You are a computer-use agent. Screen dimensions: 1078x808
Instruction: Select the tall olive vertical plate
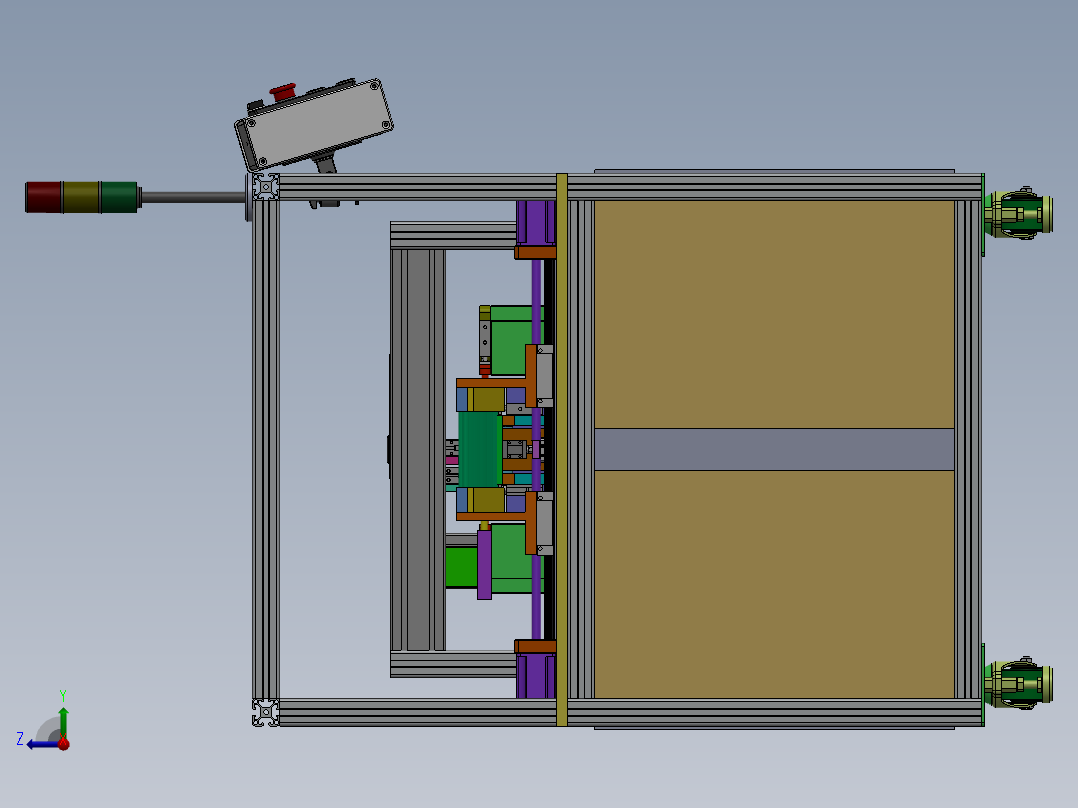pyautogui.click(x=561, y=449)
